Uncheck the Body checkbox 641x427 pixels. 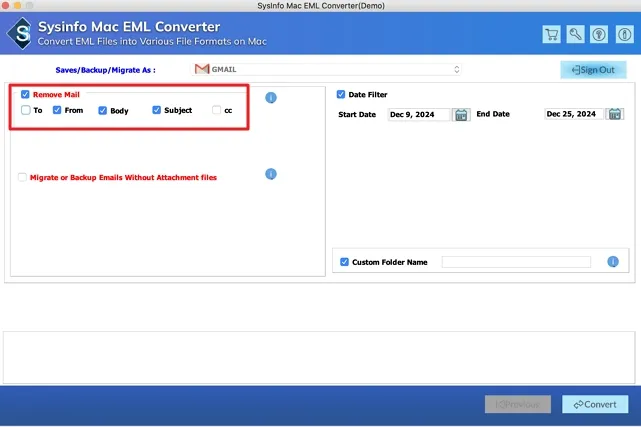102,110
